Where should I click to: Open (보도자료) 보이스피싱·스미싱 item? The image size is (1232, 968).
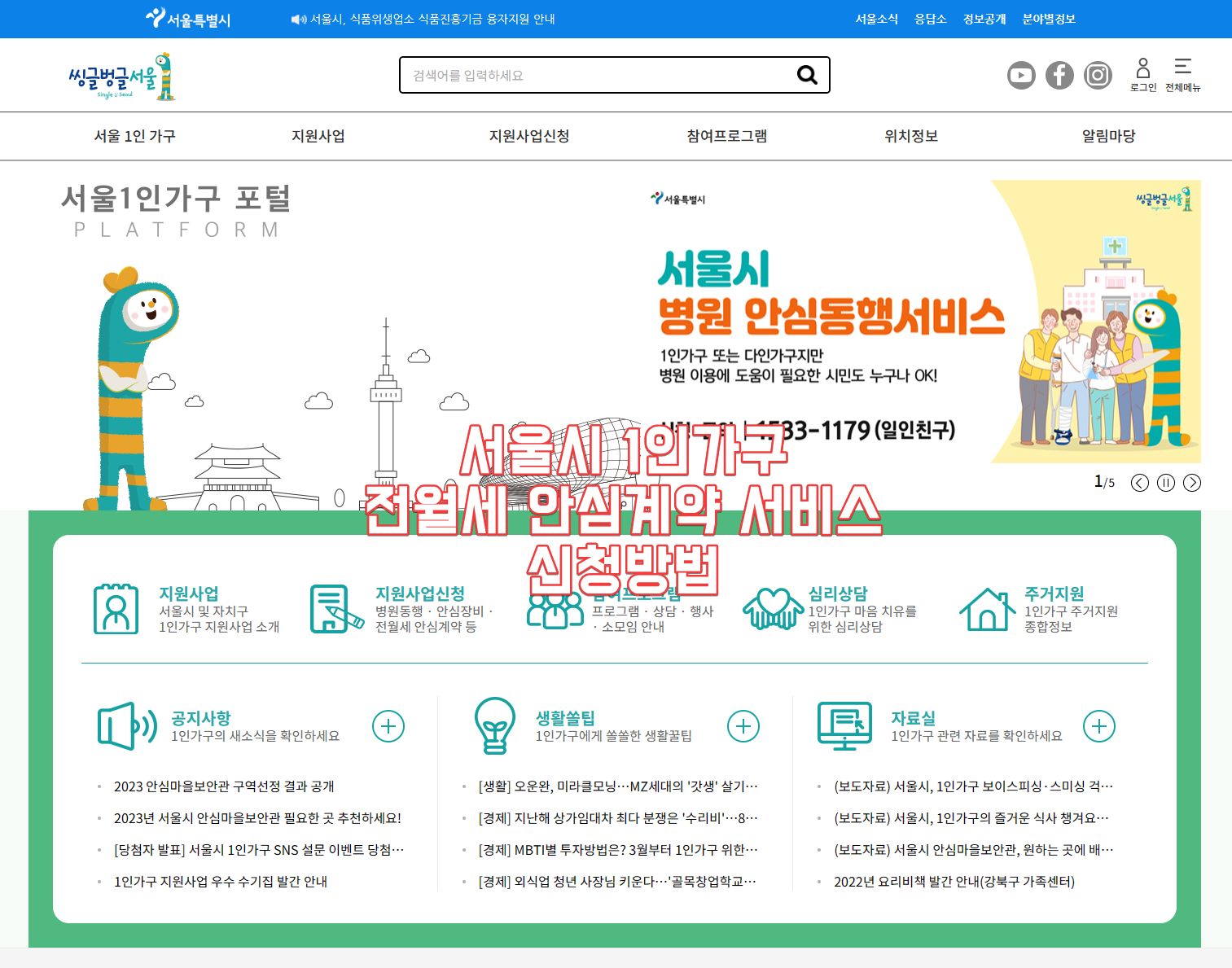tap(973, 786)
